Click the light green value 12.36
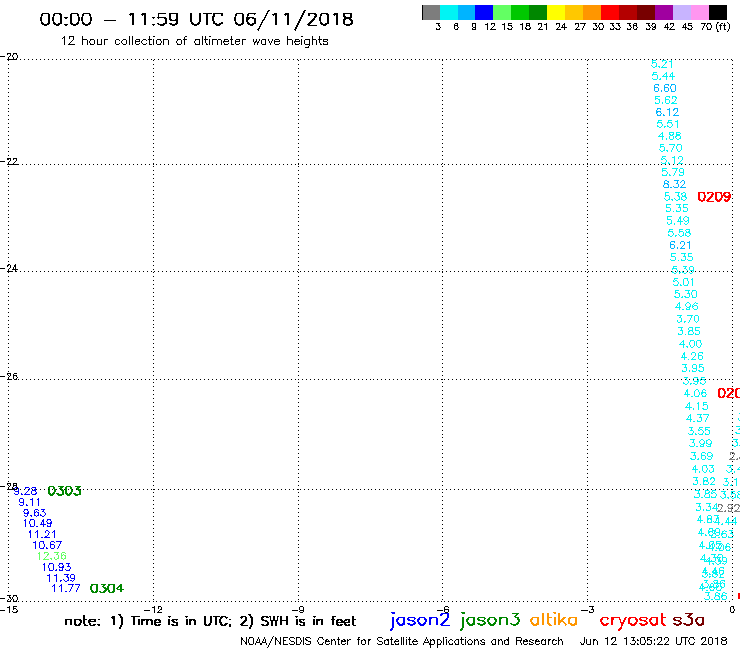 51,556
